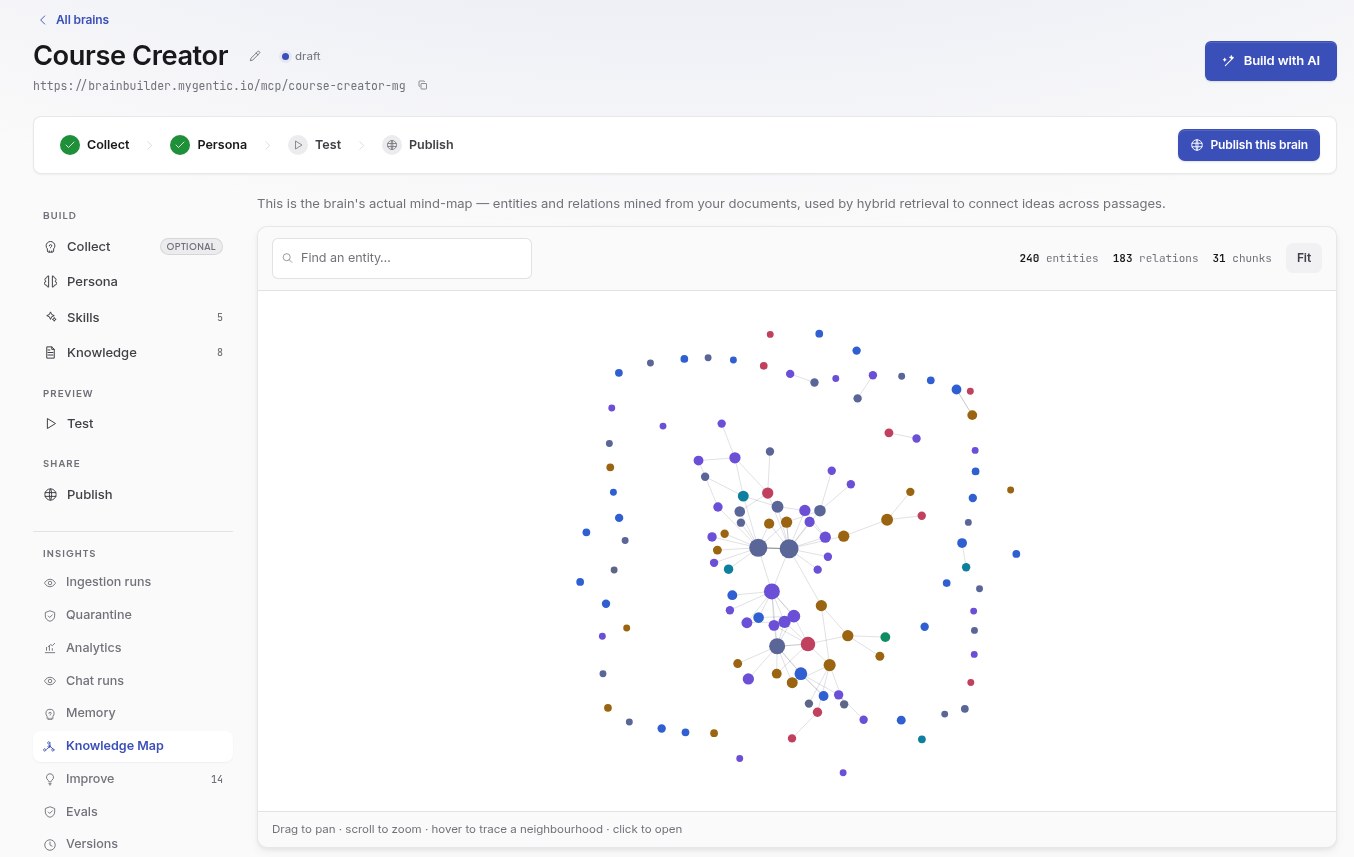Click the draft status badge
Image resolution: width=1354 pixels, height=857 pixels.
pyautogui.click(x=301, y=56)
